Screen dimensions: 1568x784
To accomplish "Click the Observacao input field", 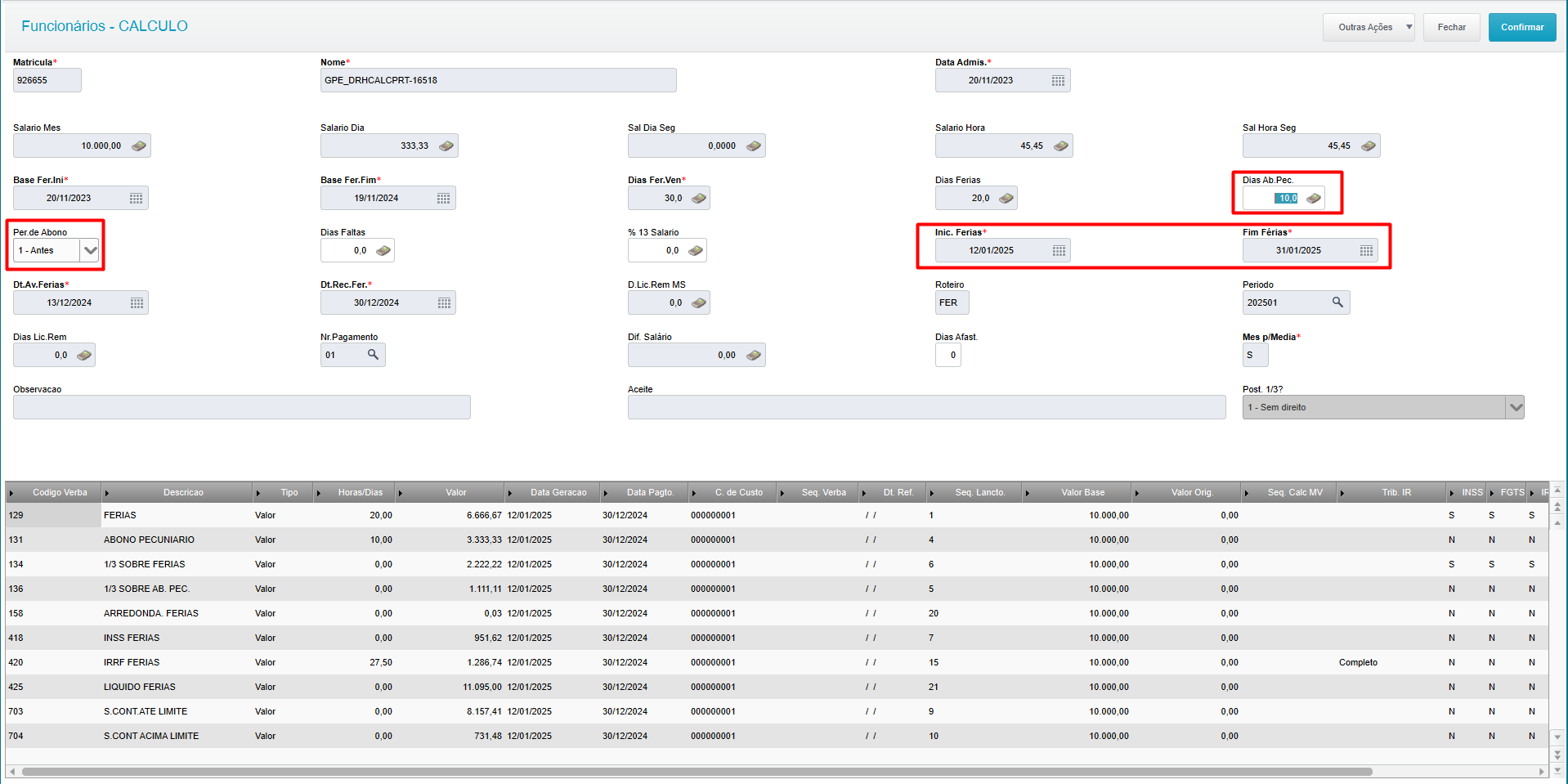I will (242, 407).
